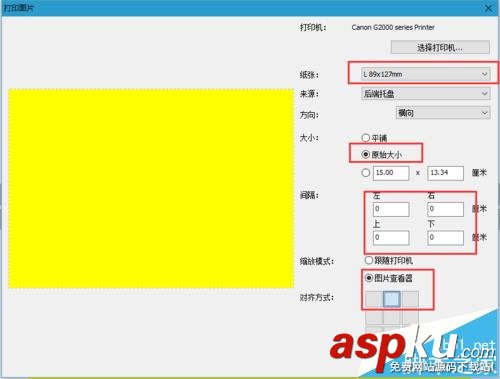Screen dimensions: 500x379
Task: Open the 方向 orientation dropdown
Action: point(443,113)
